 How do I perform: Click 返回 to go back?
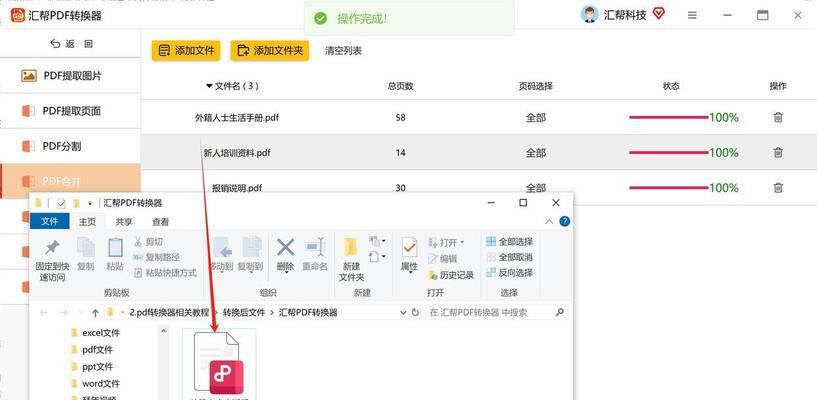(x=71, y=44)
